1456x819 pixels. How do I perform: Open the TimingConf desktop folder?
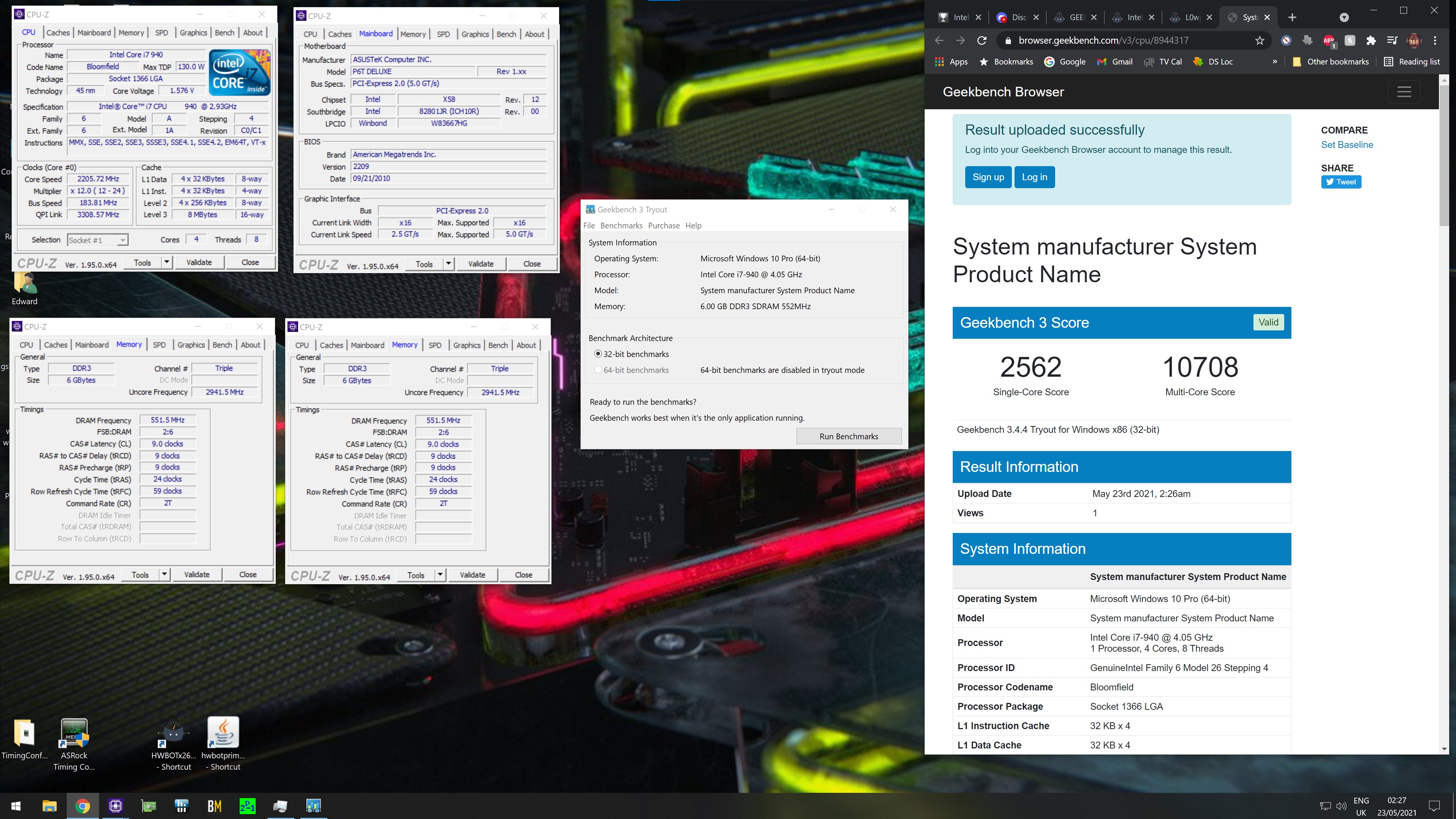coord(24,740)
